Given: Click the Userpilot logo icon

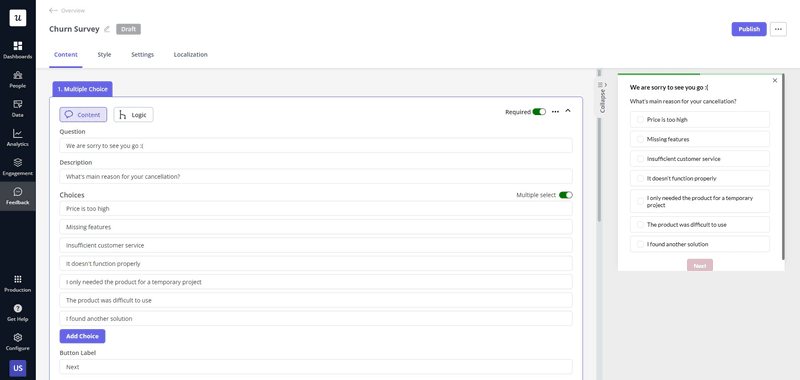Looking at the screenshot, I should pos(18,18).
